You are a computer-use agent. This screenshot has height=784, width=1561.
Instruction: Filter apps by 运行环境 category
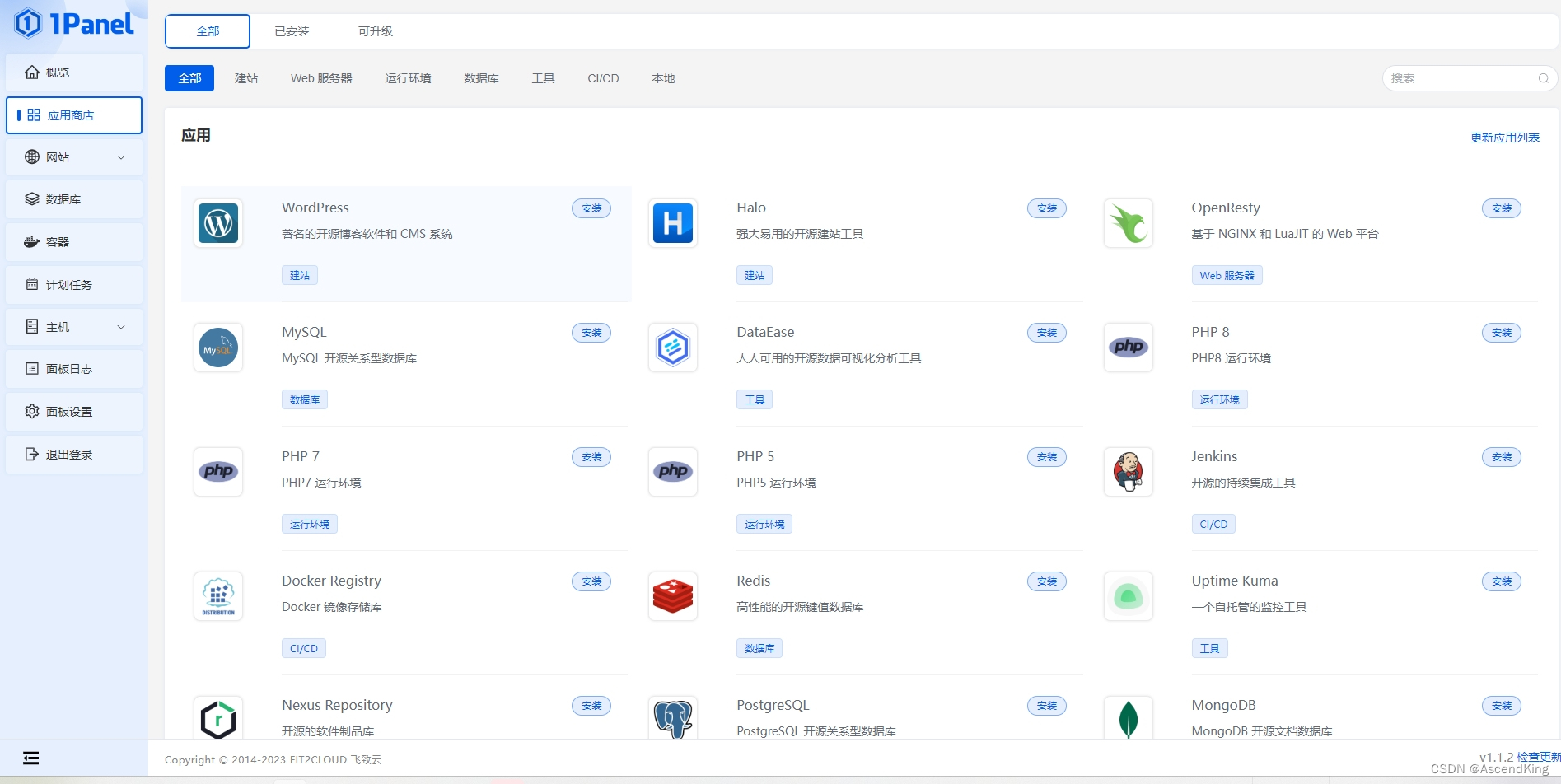click(408, 78)
